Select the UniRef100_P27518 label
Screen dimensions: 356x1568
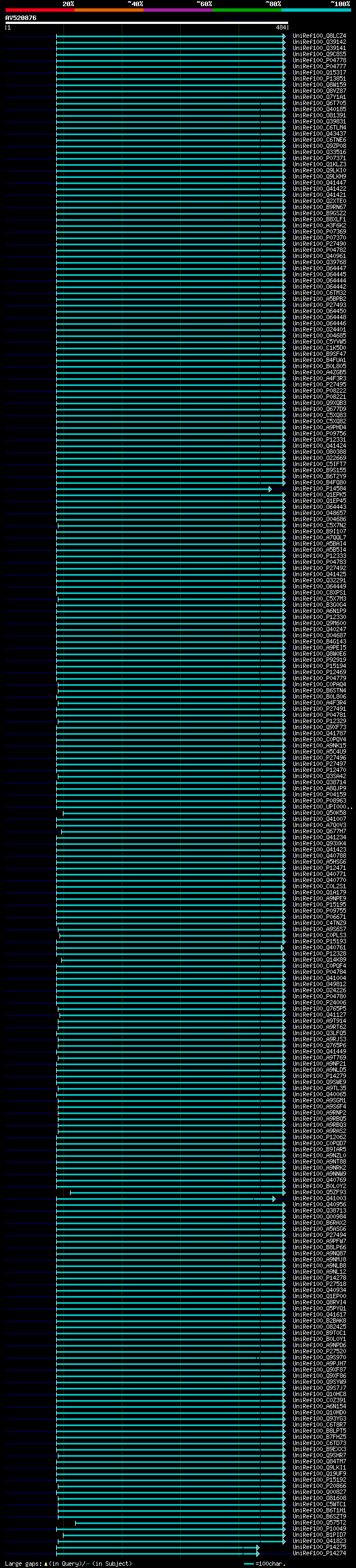click(x=319, y=1284)
